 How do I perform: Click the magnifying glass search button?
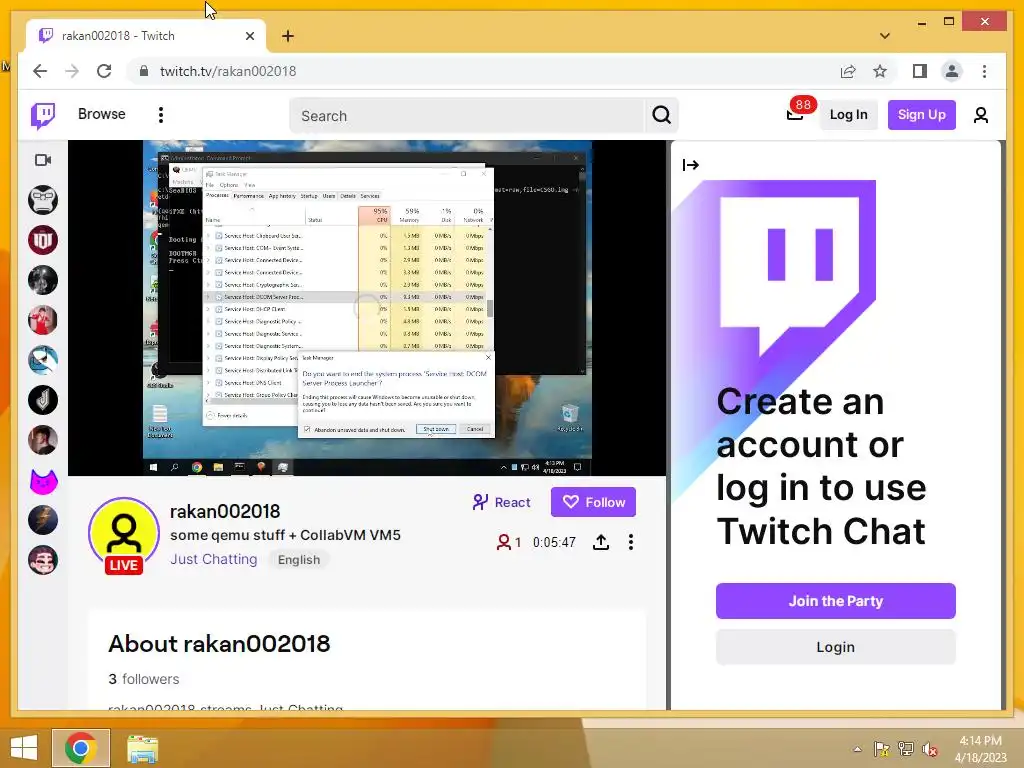click(x=662, y=116)
